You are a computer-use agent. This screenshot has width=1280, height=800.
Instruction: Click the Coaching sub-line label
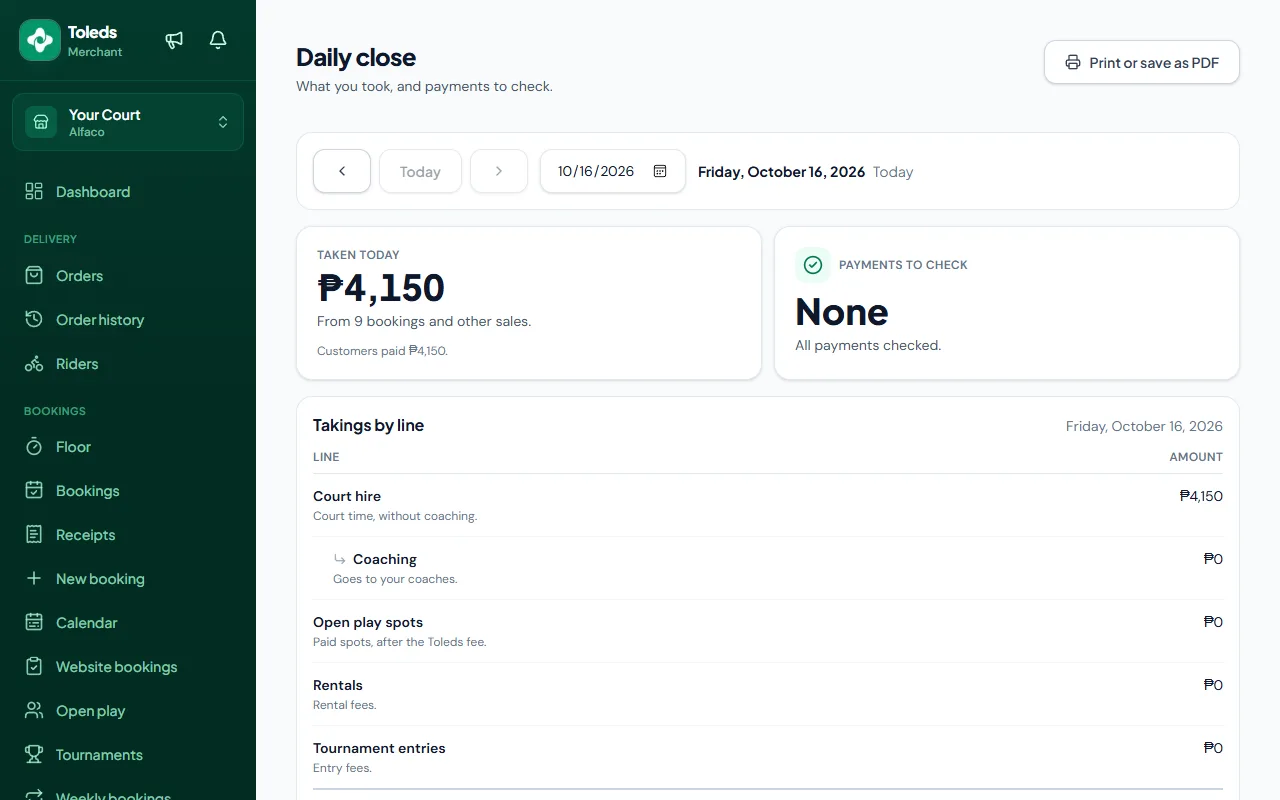click(x=385, y=559)
